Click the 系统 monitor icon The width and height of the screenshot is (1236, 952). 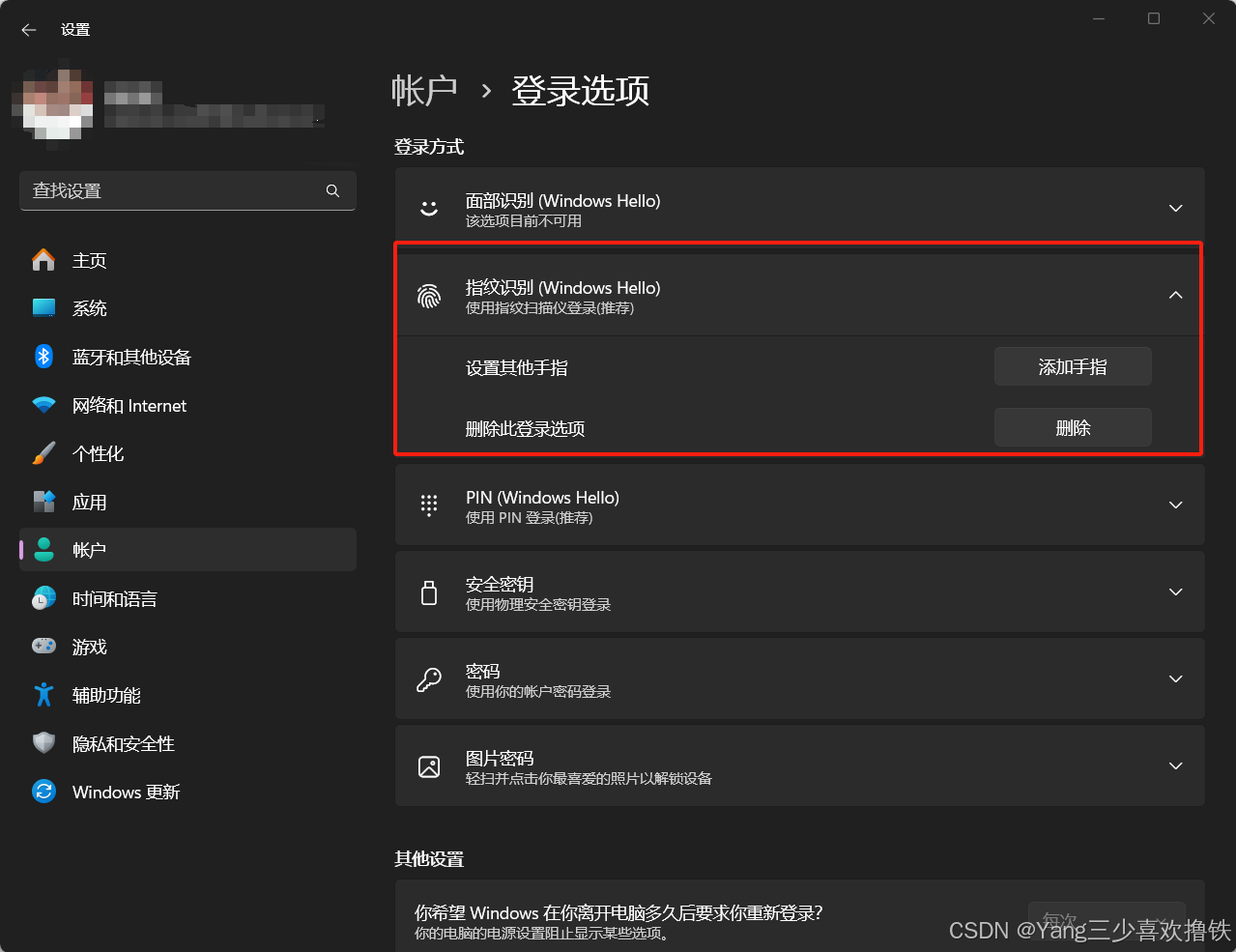point(43,308)
